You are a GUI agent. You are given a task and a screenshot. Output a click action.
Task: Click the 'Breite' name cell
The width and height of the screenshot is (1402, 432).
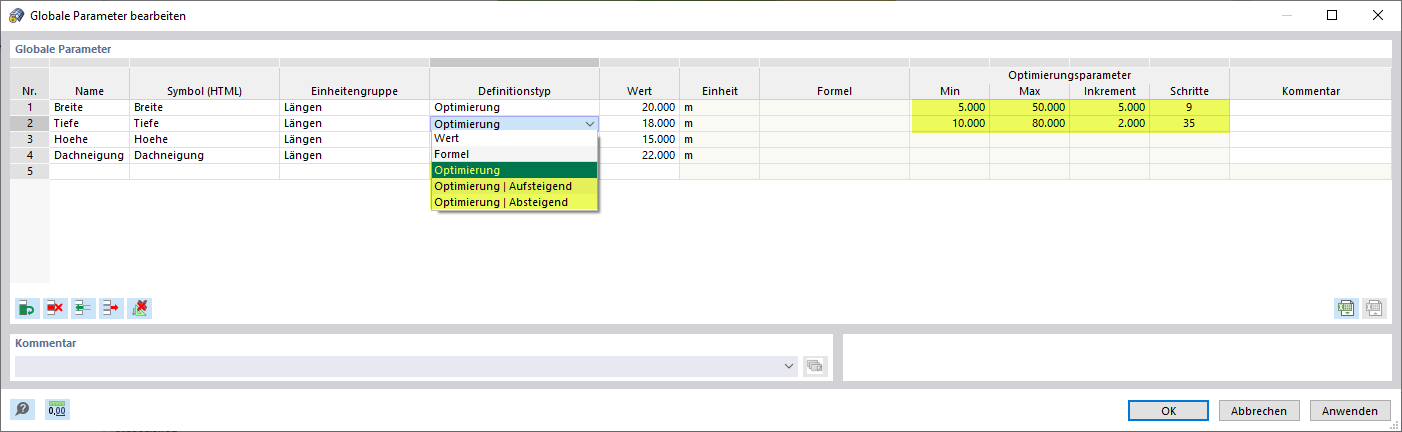pyautogui.click(x=89, y=107)
